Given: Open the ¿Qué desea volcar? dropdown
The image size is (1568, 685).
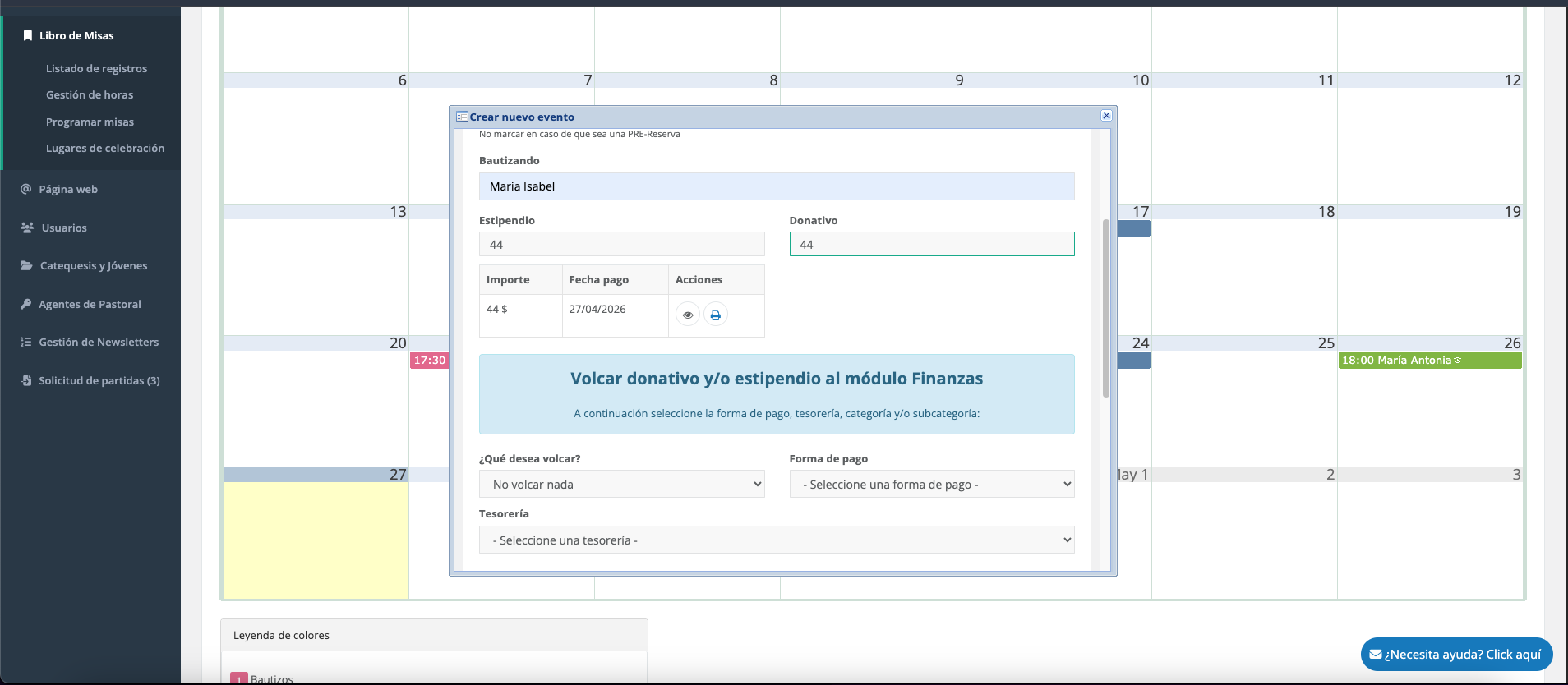Looking at the screenshot, I should tap(621, 485).
